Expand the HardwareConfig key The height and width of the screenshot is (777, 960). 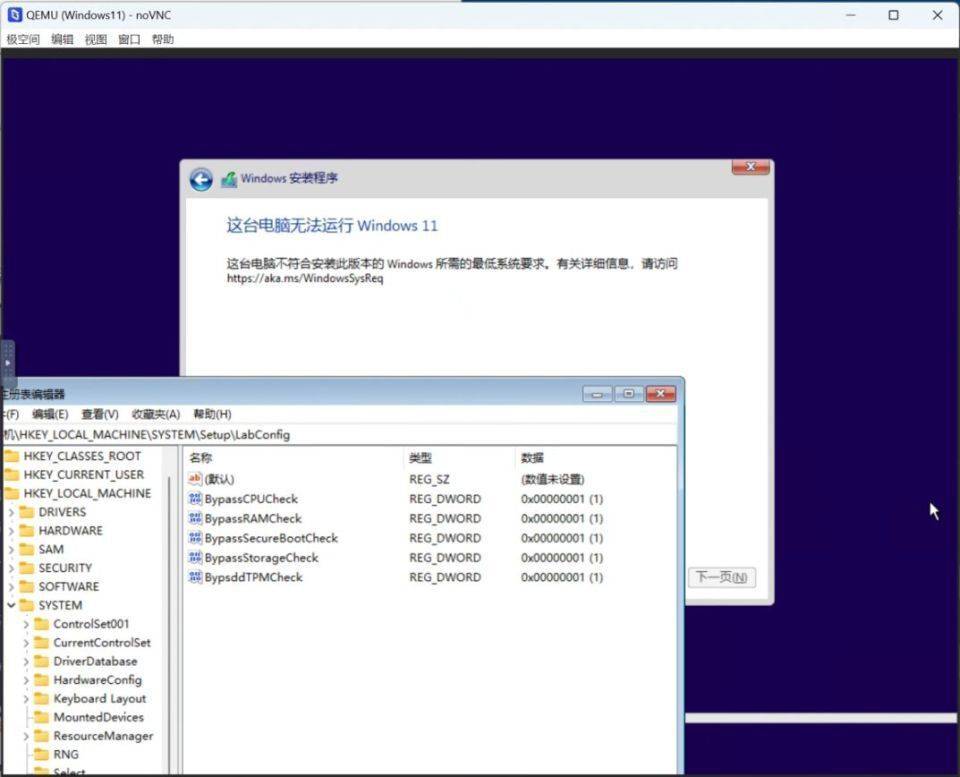click(x=26, y=680)
